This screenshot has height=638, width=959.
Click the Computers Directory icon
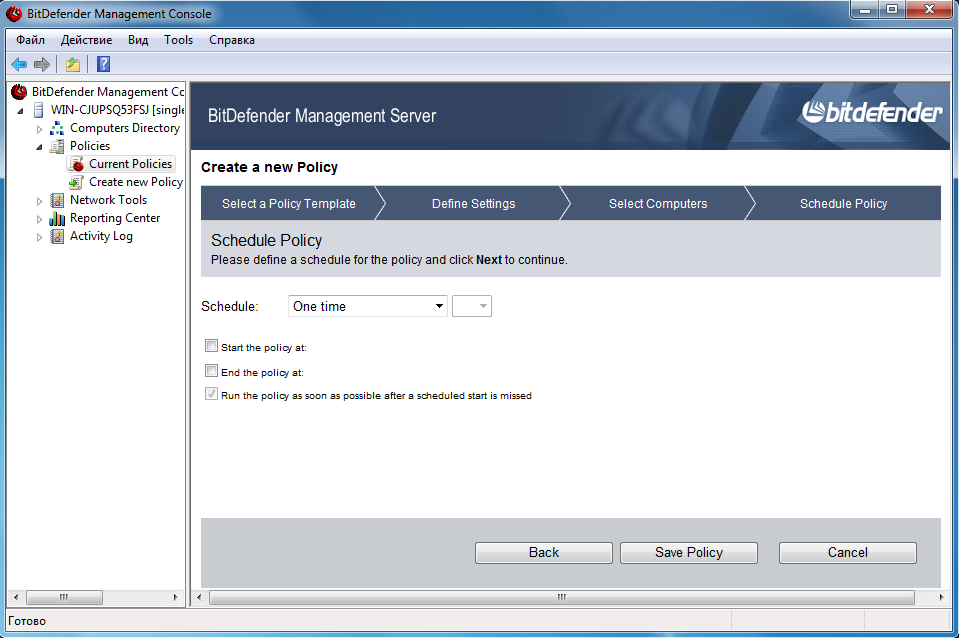(x=57, y=128)
